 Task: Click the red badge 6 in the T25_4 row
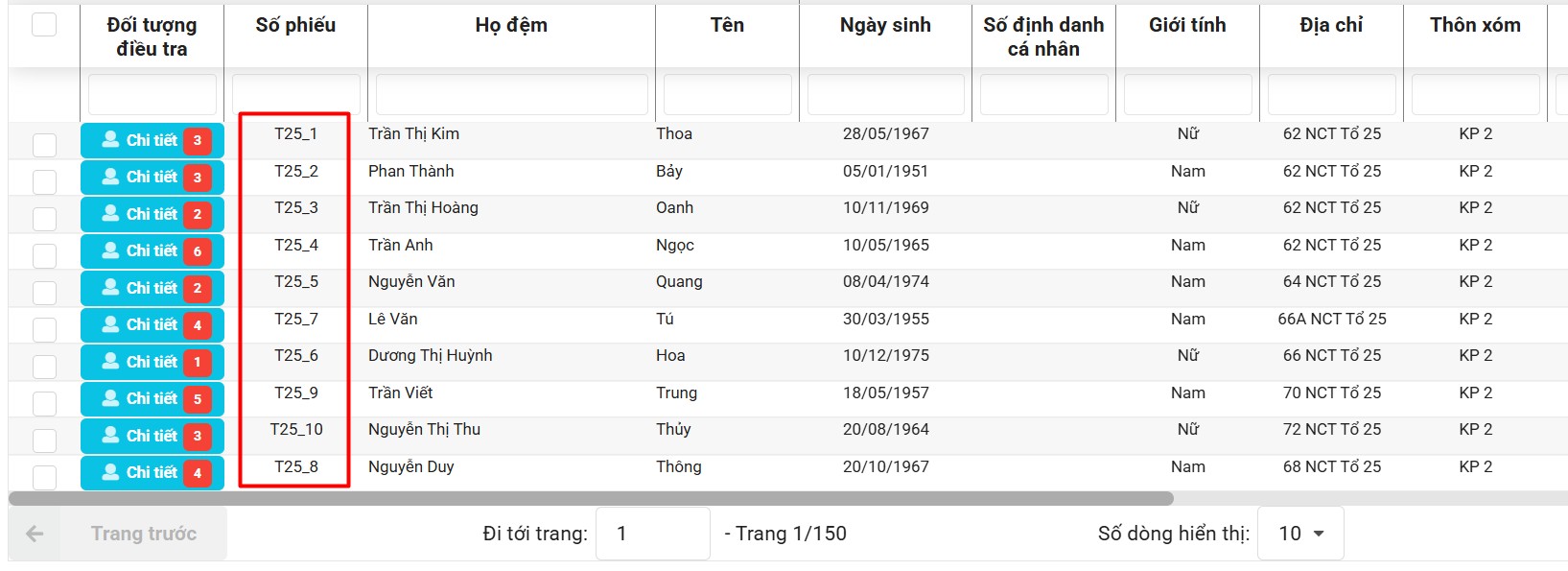[198, 251]
